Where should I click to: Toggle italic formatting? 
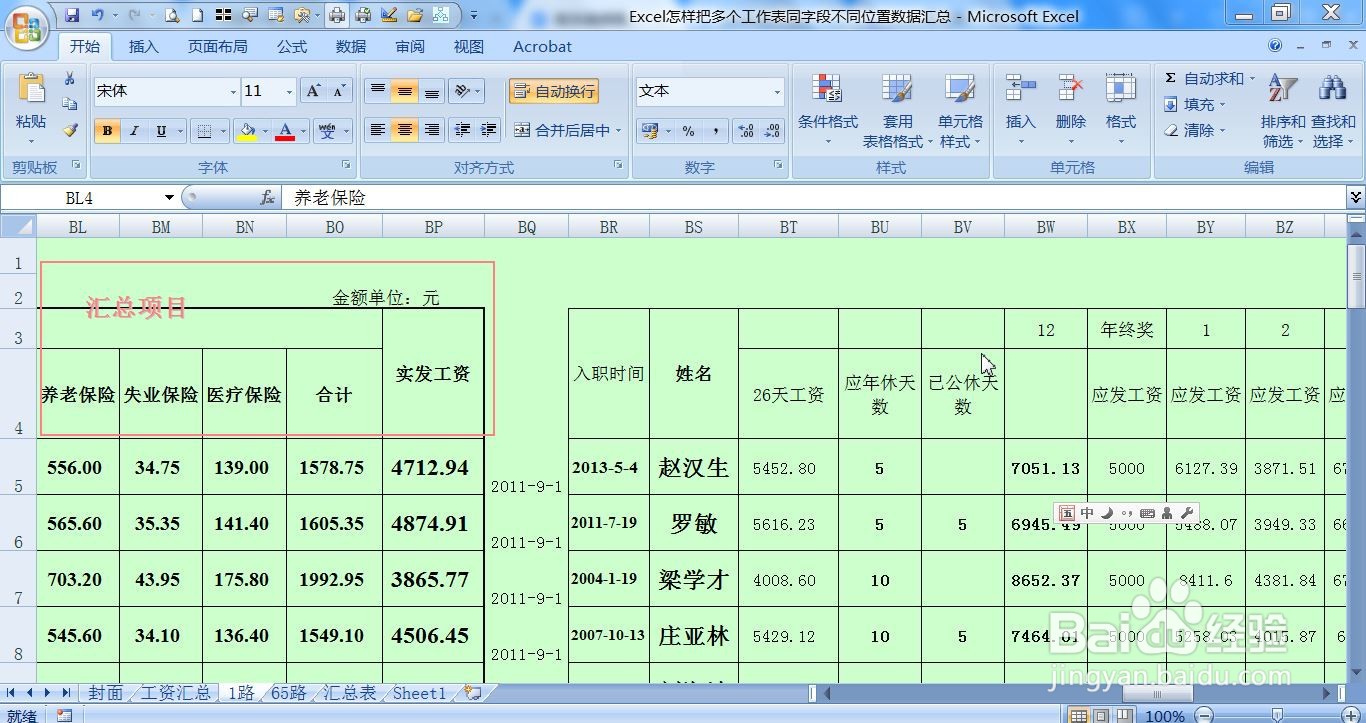(133, 130)
